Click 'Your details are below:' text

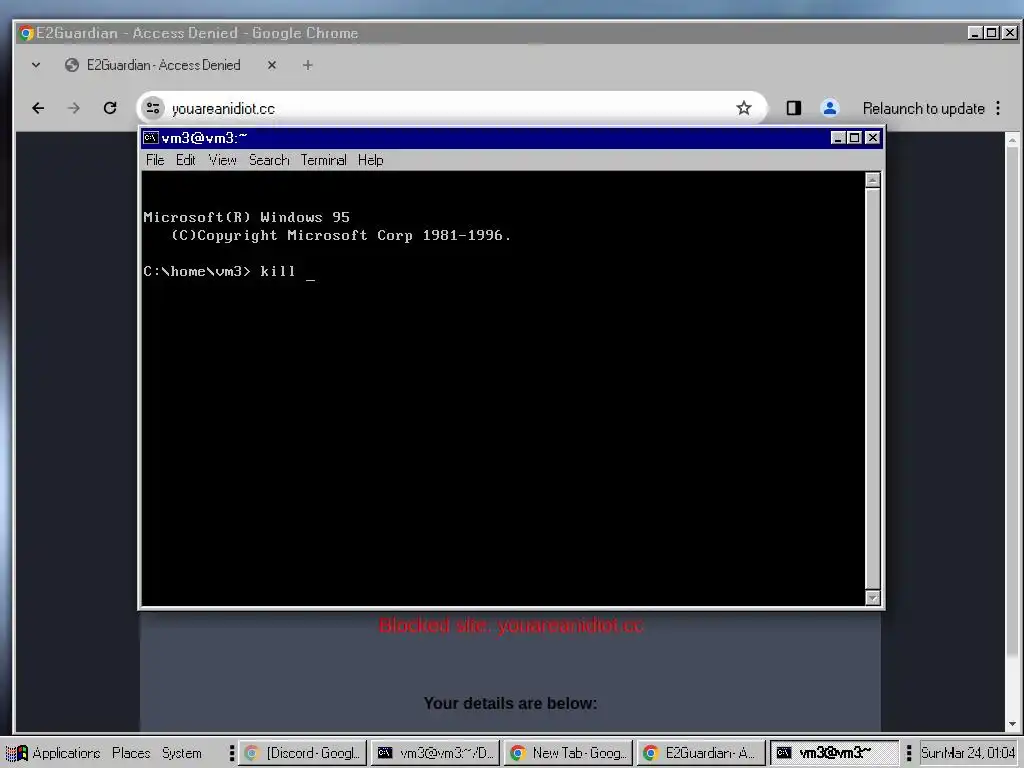coord(510,703)
